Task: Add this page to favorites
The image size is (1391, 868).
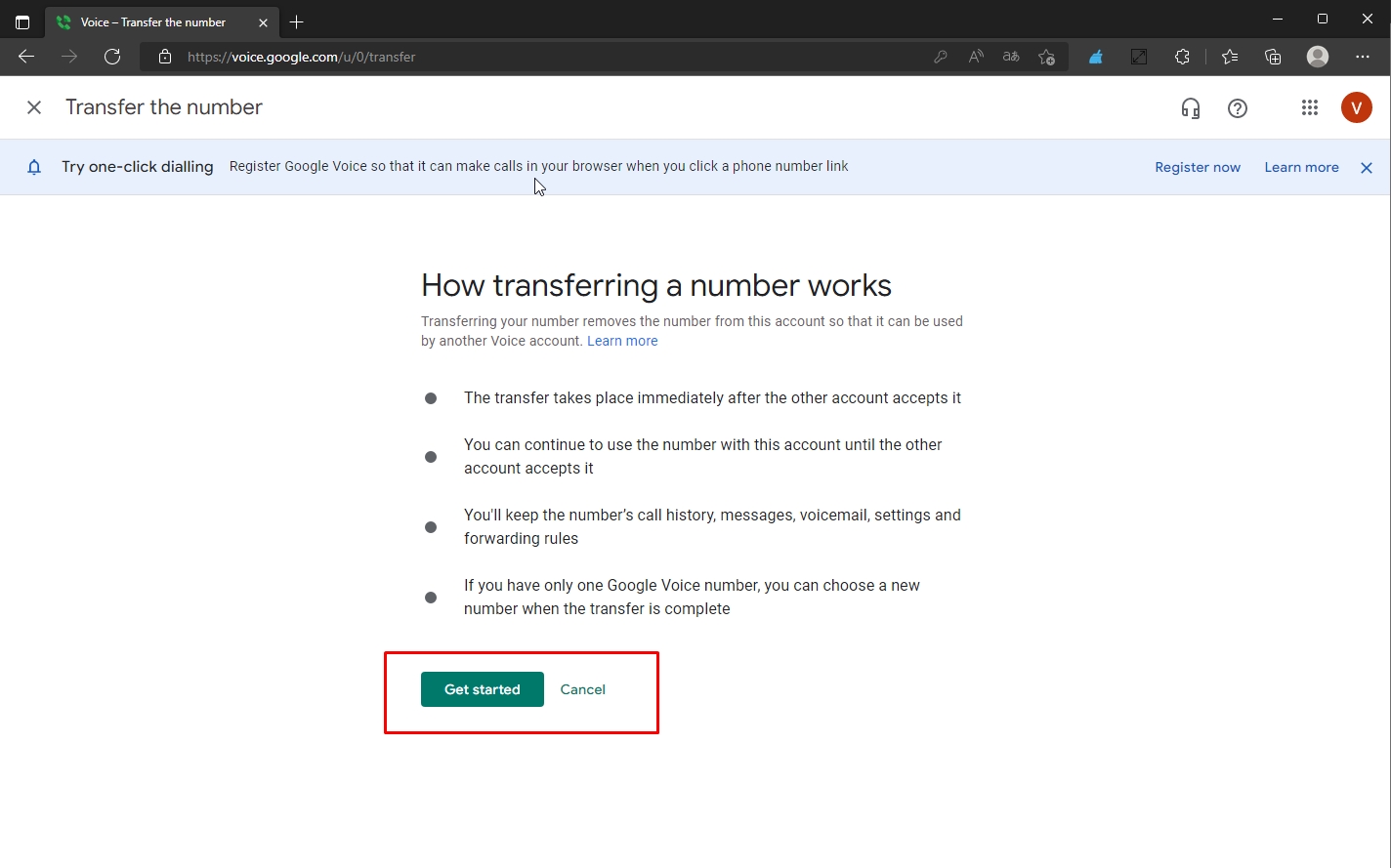Action: pyautogui.click(x=1046, y=57)
